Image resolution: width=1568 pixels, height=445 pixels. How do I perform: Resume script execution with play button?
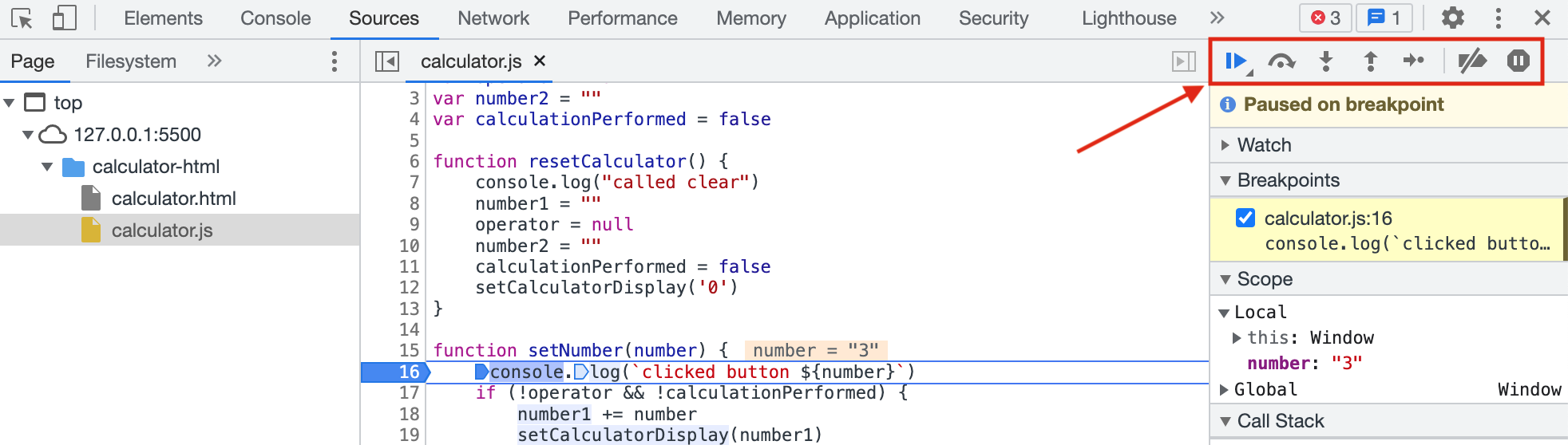[1237, 61]
